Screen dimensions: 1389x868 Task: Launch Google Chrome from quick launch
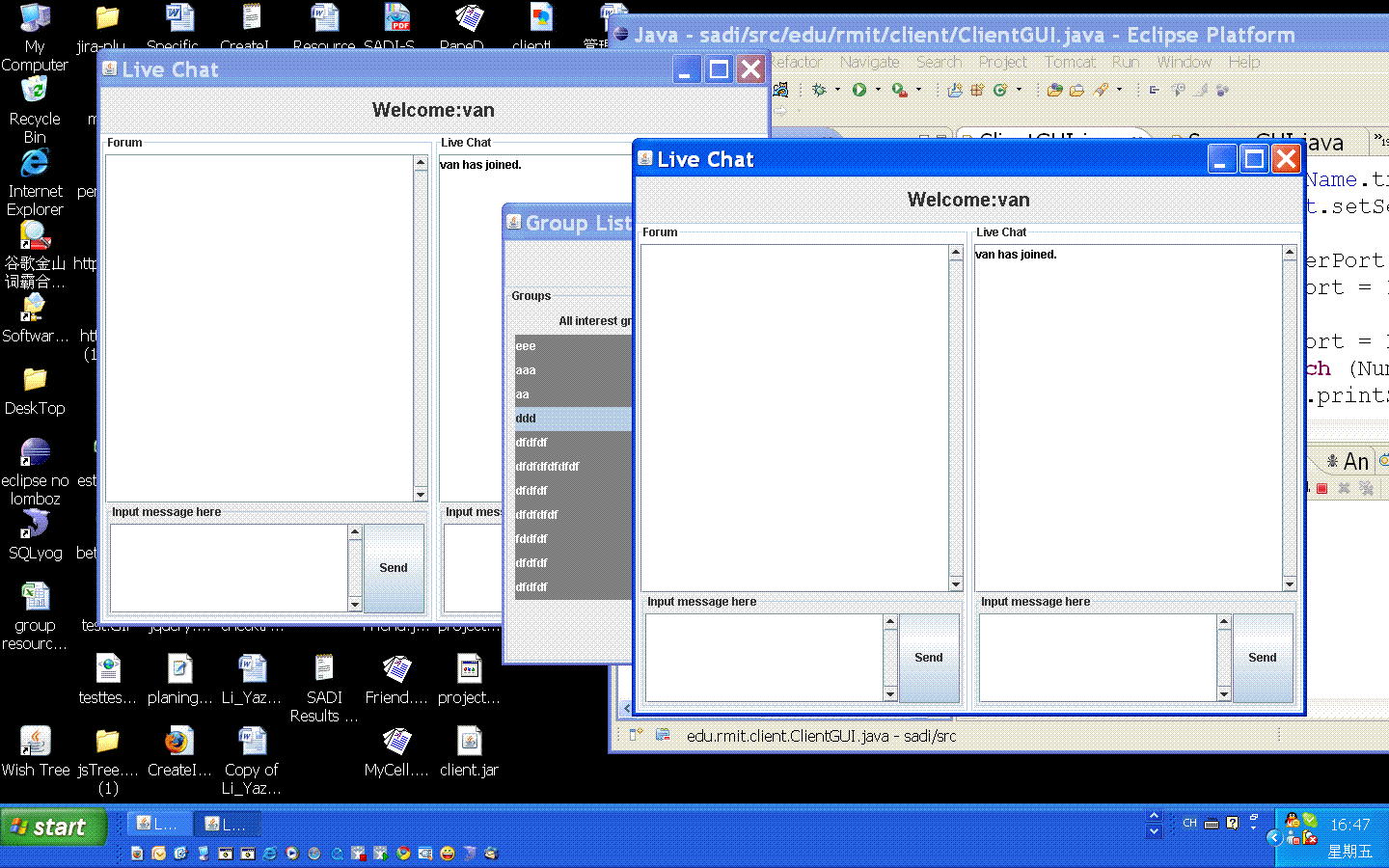[x=403, y=854]
